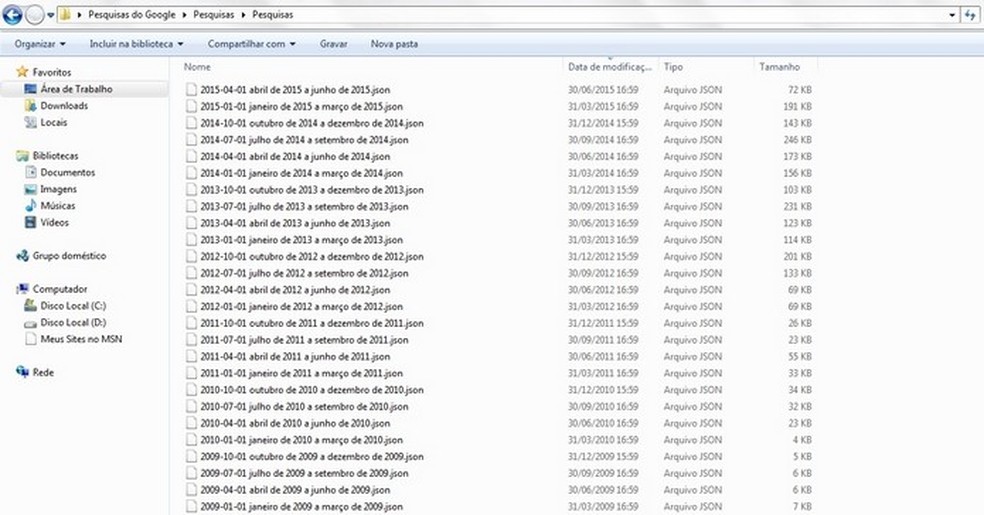Viewport: 984px width, 515px height.
Task: Click file icon of '2013-04-01 abril de 2013' file
Action: pos(191,223)
